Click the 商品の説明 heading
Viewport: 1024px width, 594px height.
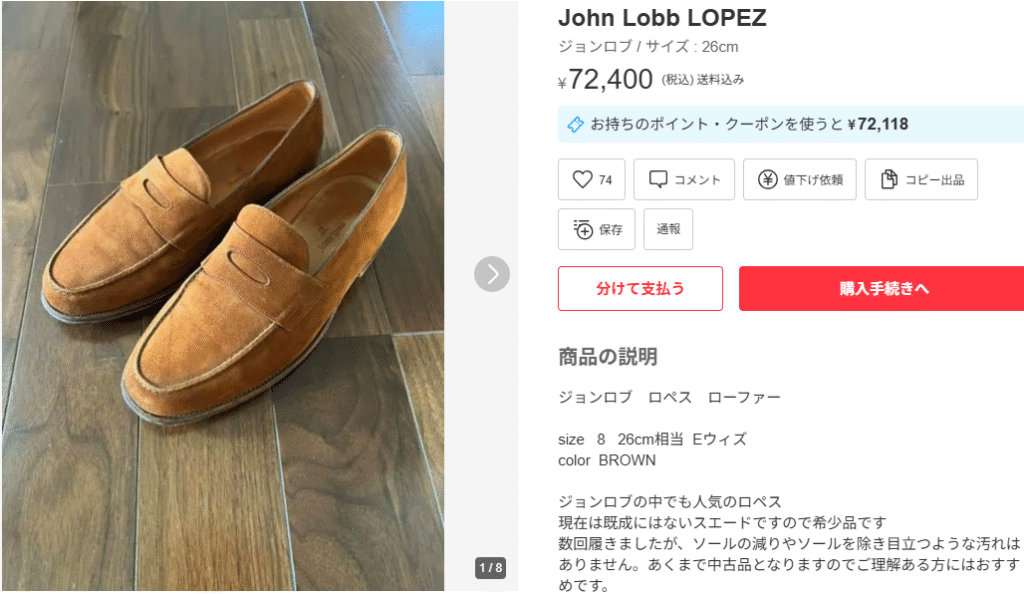pos(607,357)
